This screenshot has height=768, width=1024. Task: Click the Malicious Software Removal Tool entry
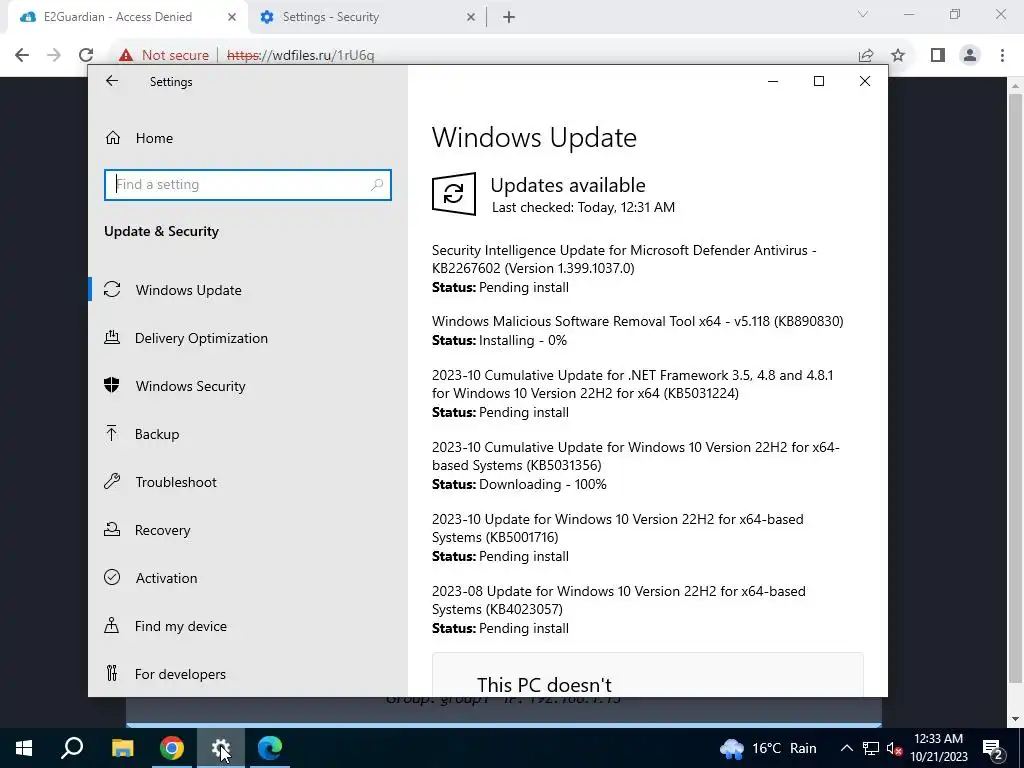[x=637, y=321]
